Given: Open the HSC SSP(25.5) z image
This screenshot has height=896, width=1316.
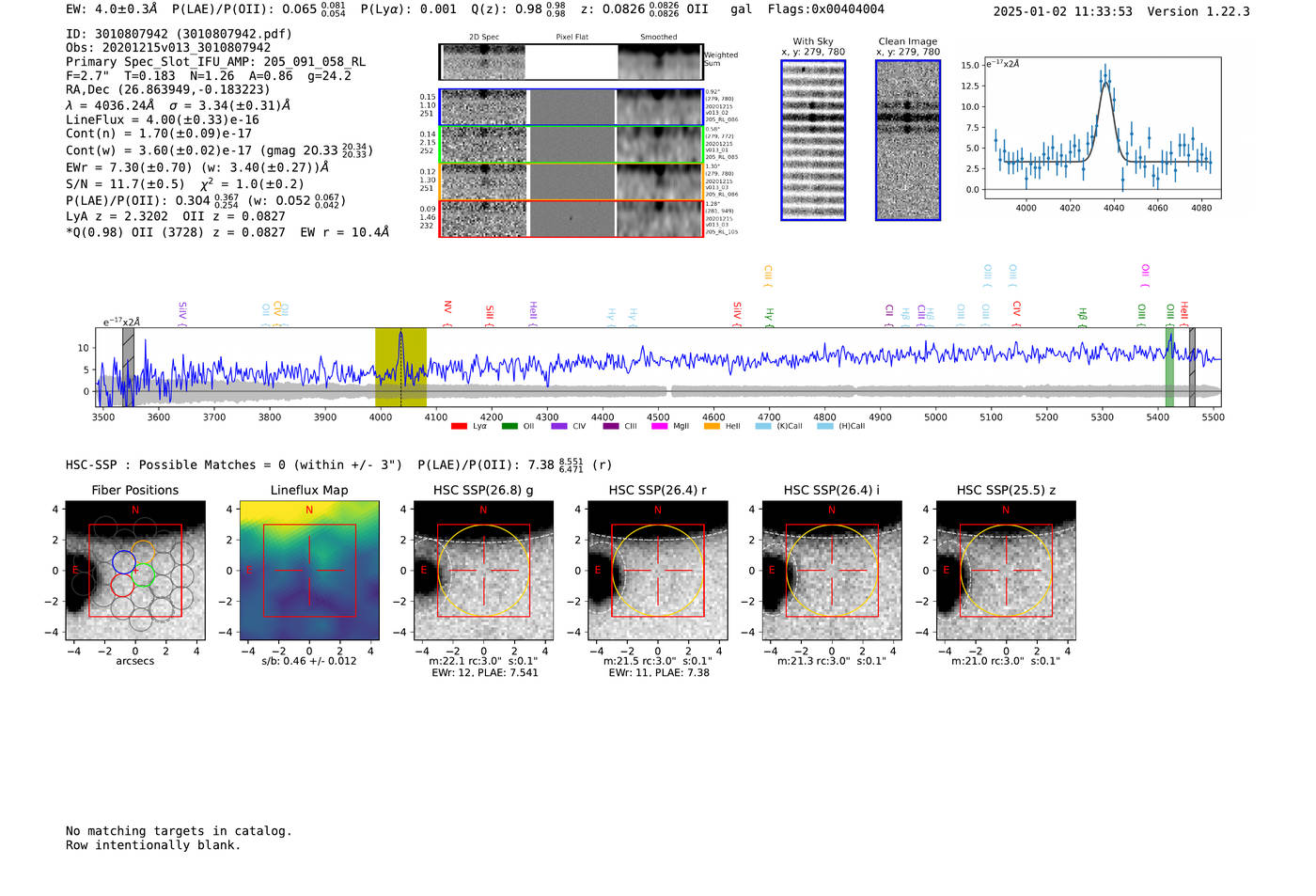Looking at the screenshot, I should (x=1006, y=571).
